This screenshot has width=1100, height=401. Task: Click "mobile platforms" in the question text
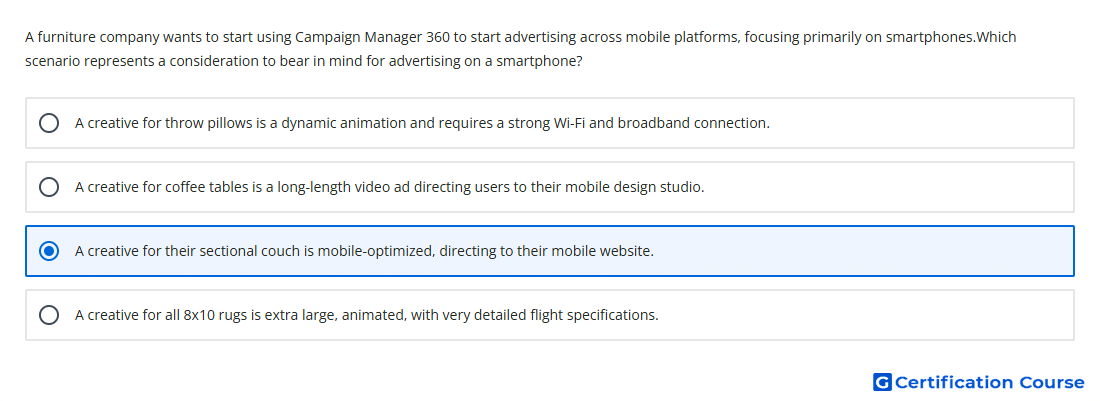(x=680, y=37)
